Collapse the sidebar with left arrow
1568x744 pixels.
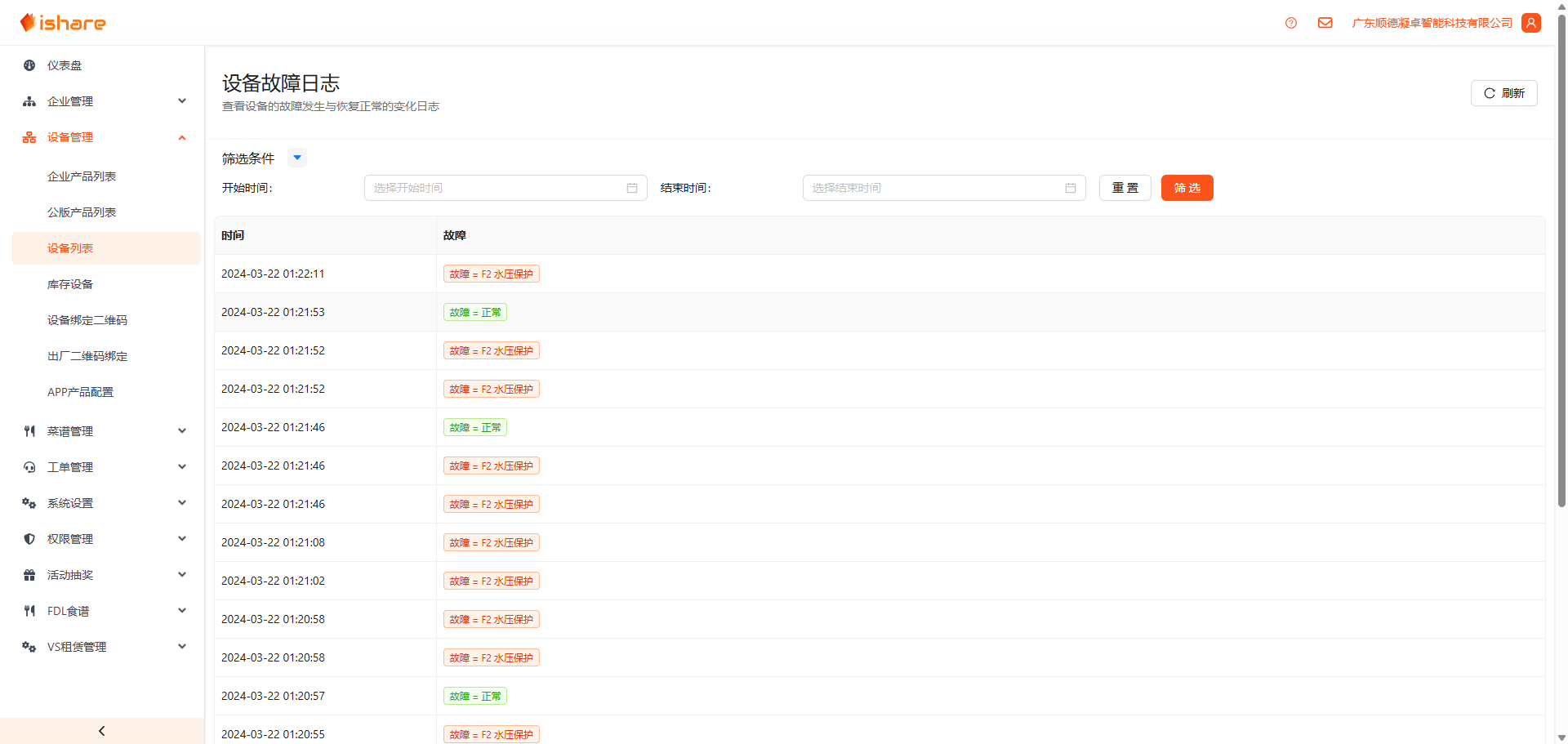click(101, 731)
